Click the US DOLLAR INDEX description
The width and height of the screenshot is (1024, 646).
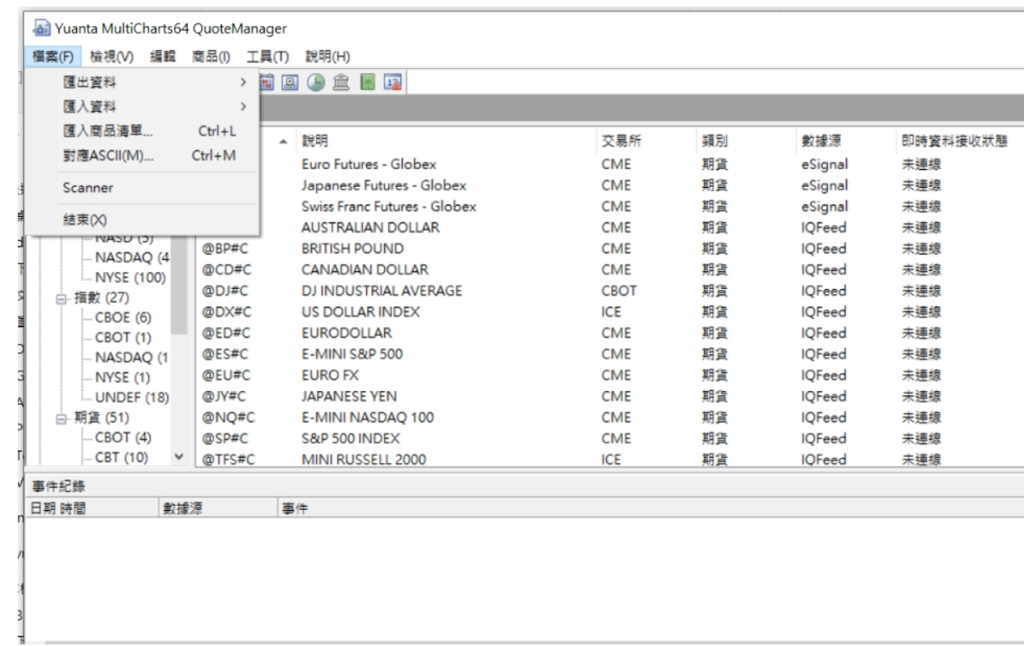coord(360,312)
